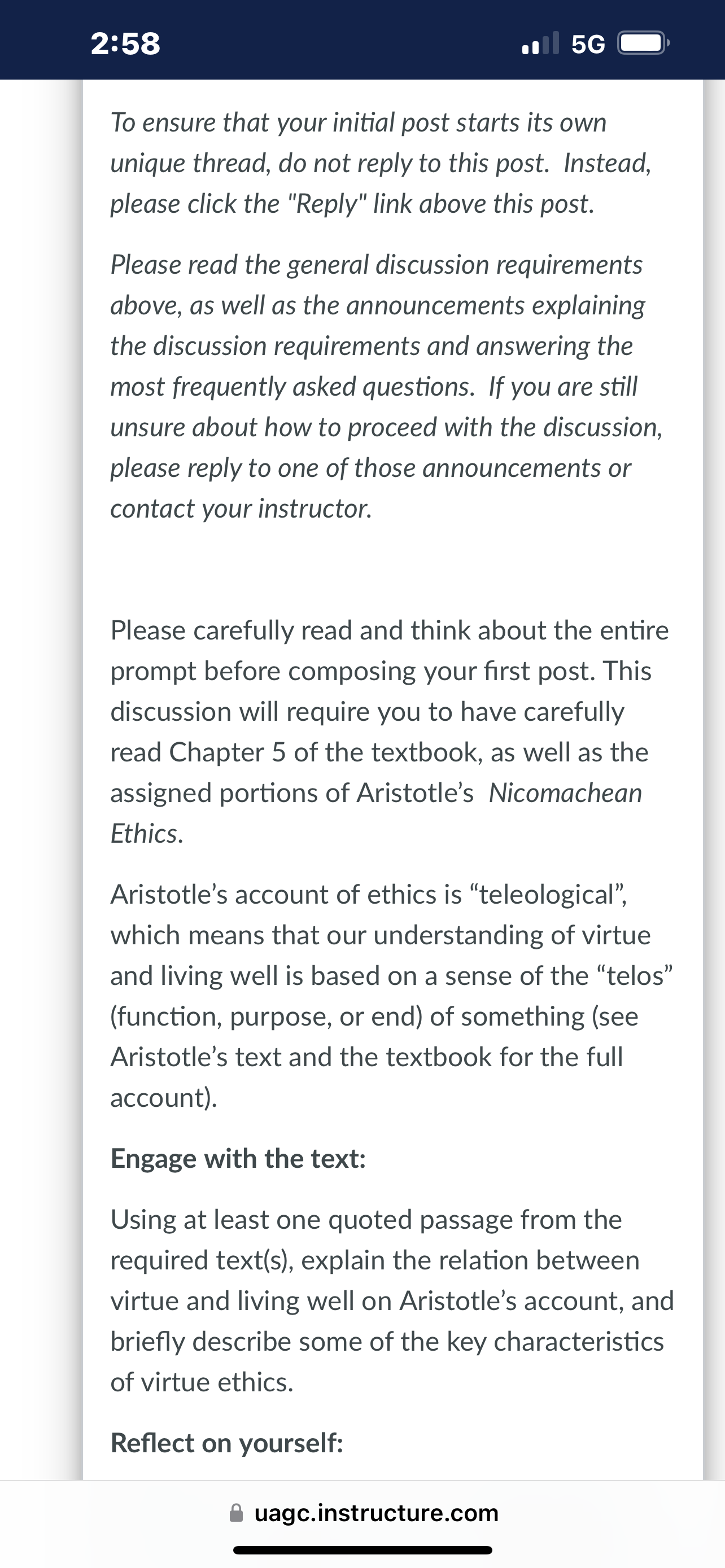Tap "contact your instructor." italic text
Viewport: 725px width, 1568px height.
click(x=241, y=508)
